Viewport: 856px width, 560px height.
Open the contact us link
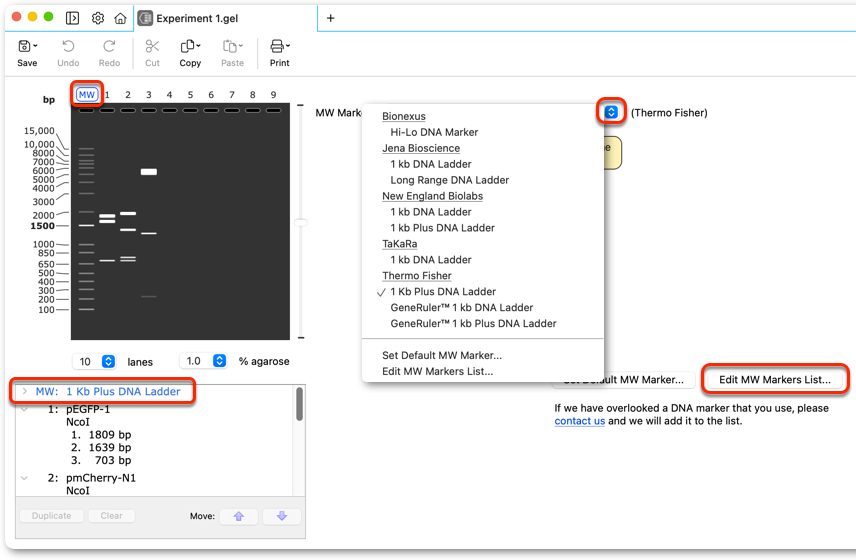pos(579,421)
